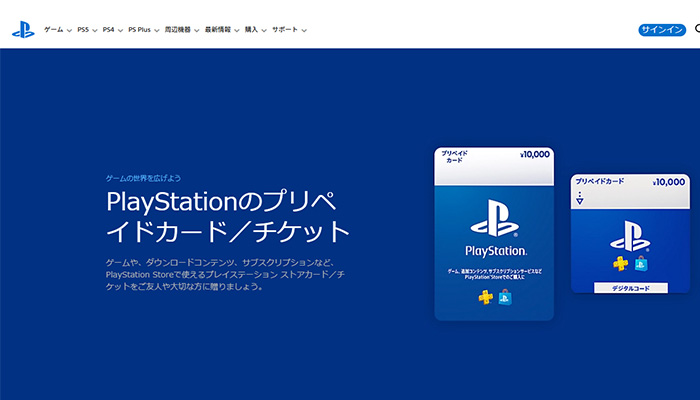Click the search icon beside サインイン
This screenshot has width=700, height=400.
(697, 29)
